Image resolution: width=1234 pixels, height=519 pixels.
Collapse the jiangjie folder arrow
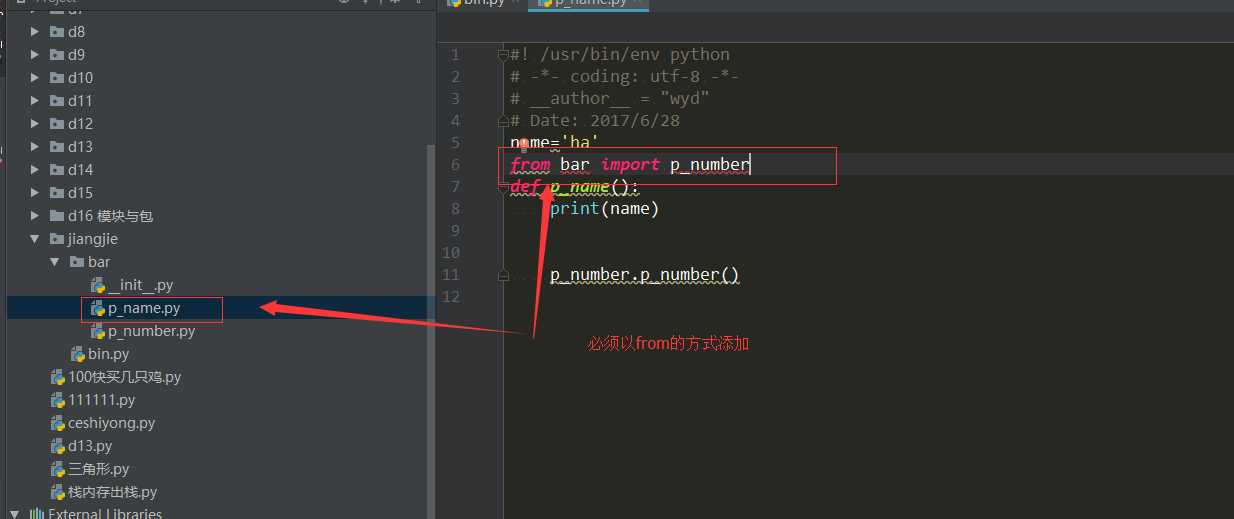click(36, 239)
